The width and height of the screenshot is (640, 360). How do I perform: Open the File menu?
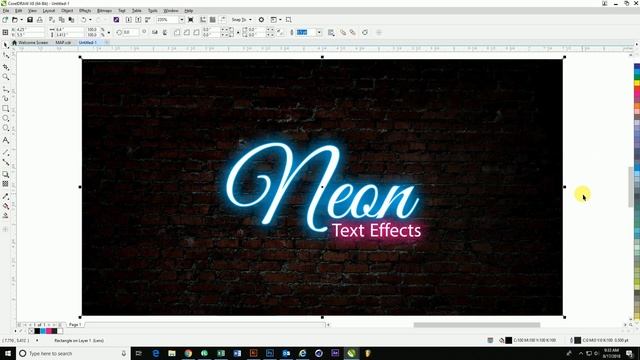point(6,11)
